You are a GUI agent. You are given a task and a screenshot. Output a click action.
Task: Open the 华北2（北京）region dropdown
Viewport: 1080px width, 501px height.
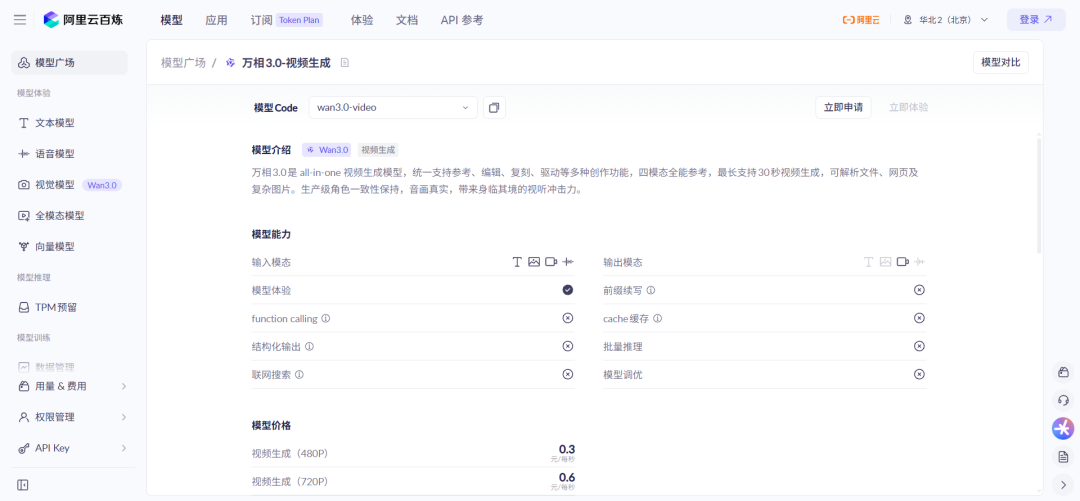point(946,20)
